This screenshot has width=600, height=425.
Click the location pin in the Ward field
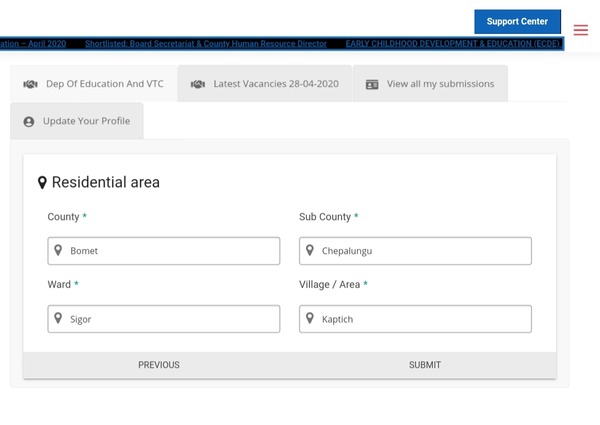[x=59, y=319]
